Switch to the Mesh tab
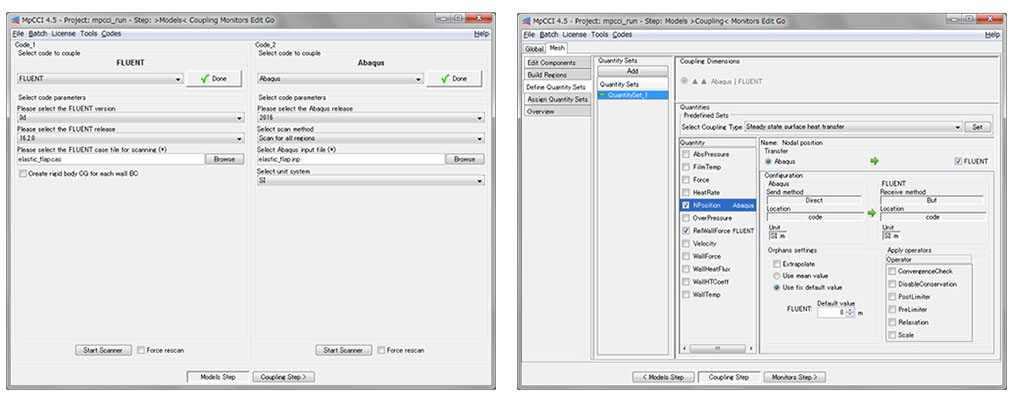 [557, 48]
